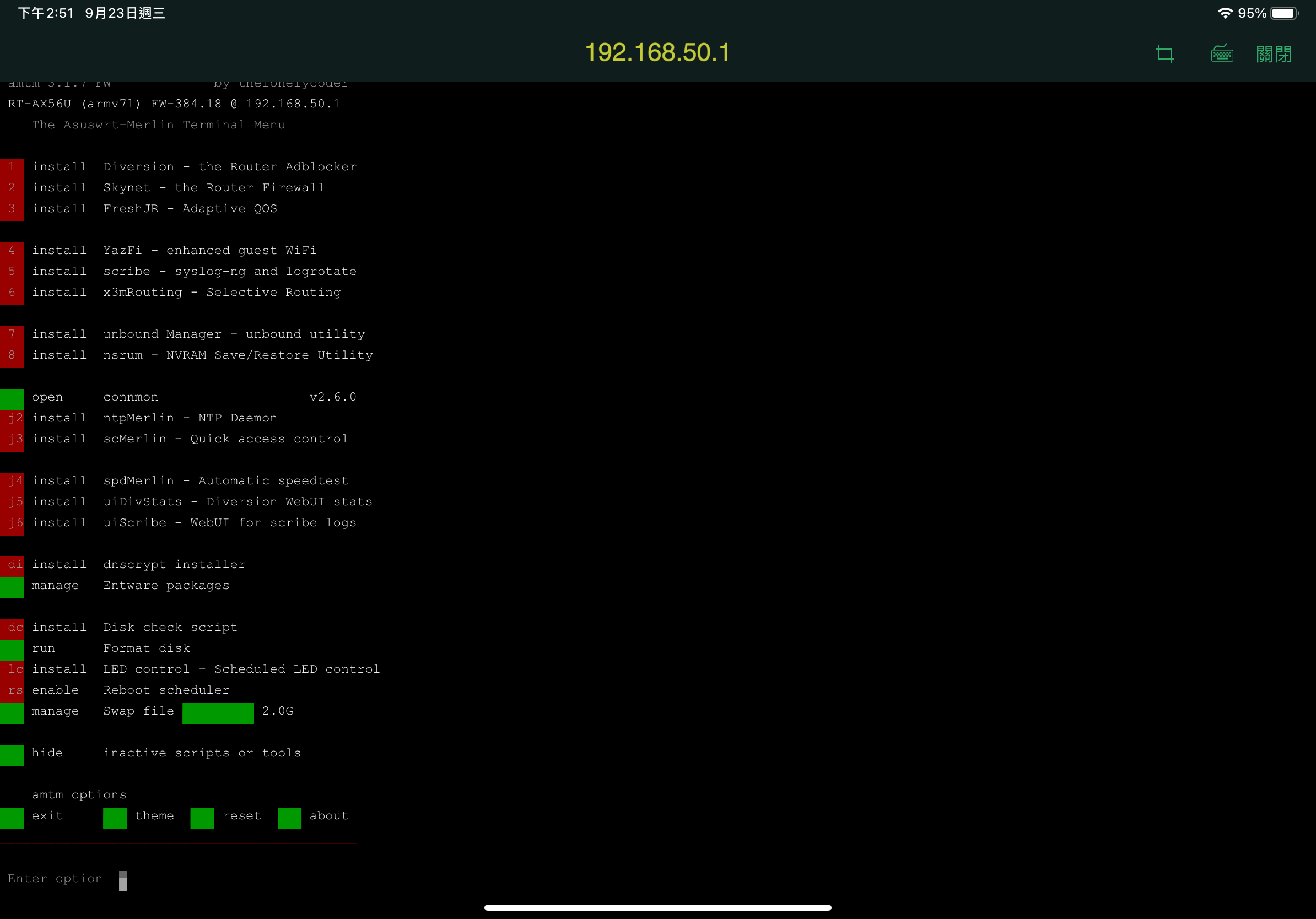Select option 5 scribe syslog-ng row

point(179,272)
